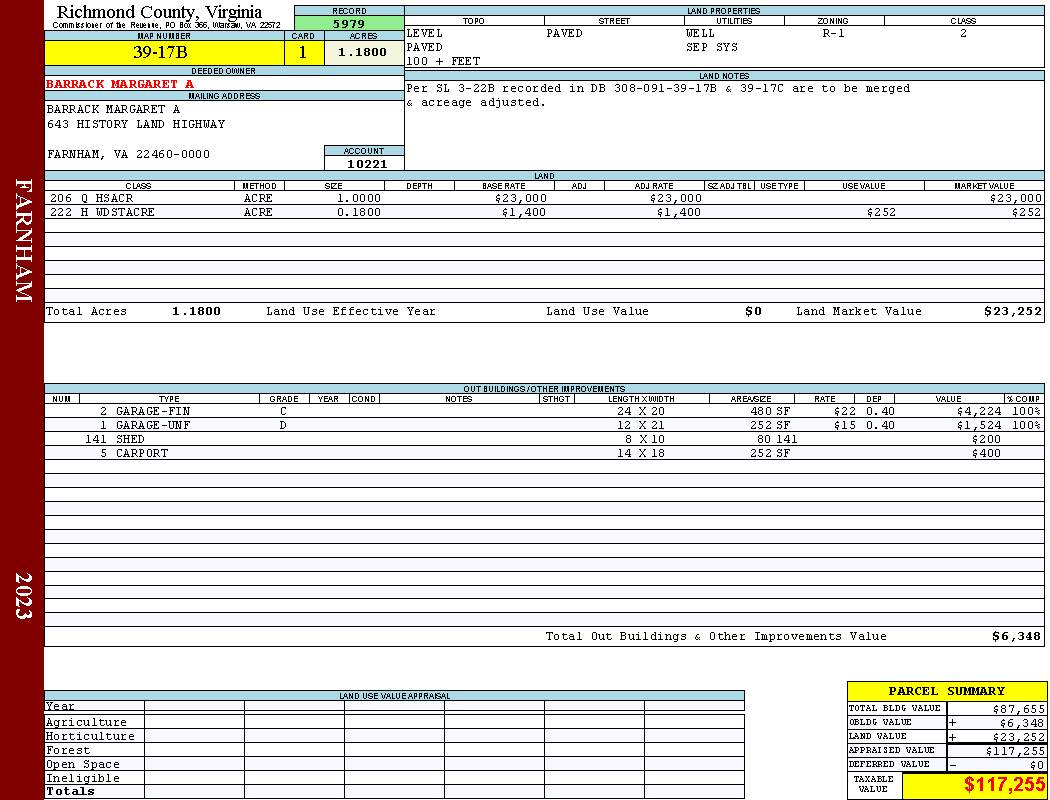Click the Parcel Summary yellow header
Viewport: 1050px width, 800px height.
[946, 691]
